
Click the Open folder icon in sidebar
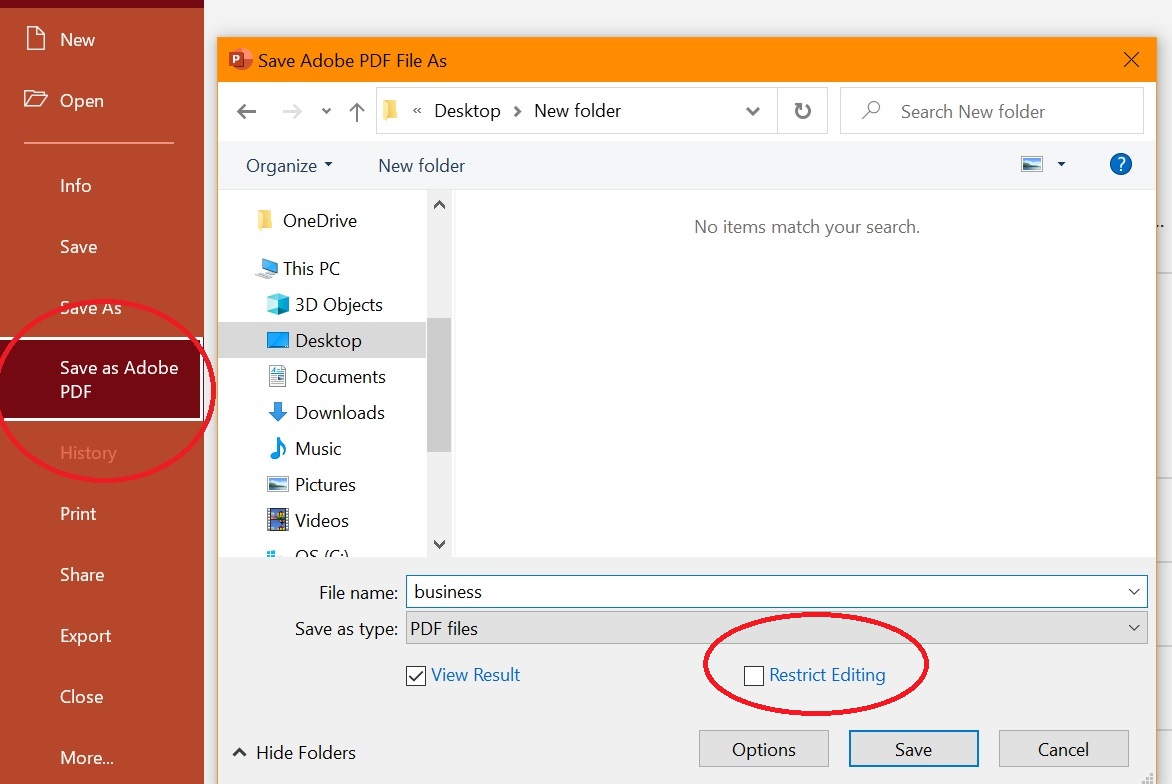click(35, 99)
